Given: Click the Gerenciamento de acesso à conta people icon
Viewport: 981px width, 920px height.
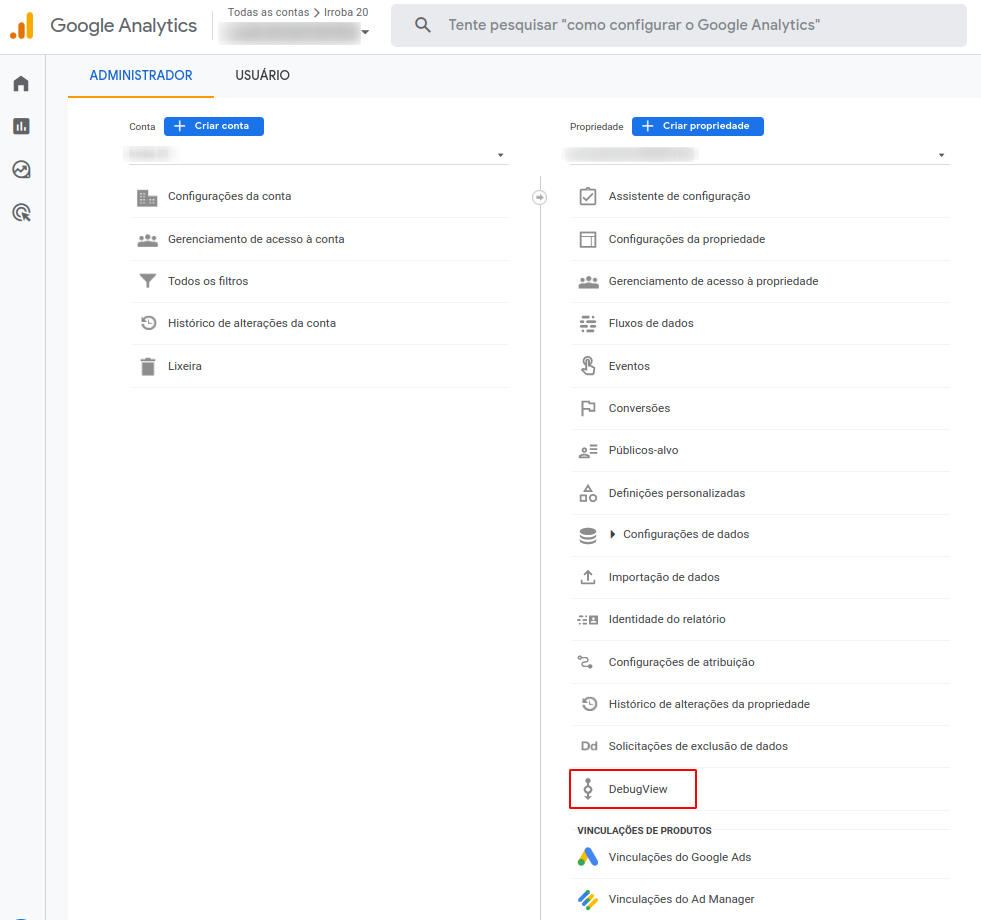Looking at the screenshot, I should point(148,240).
